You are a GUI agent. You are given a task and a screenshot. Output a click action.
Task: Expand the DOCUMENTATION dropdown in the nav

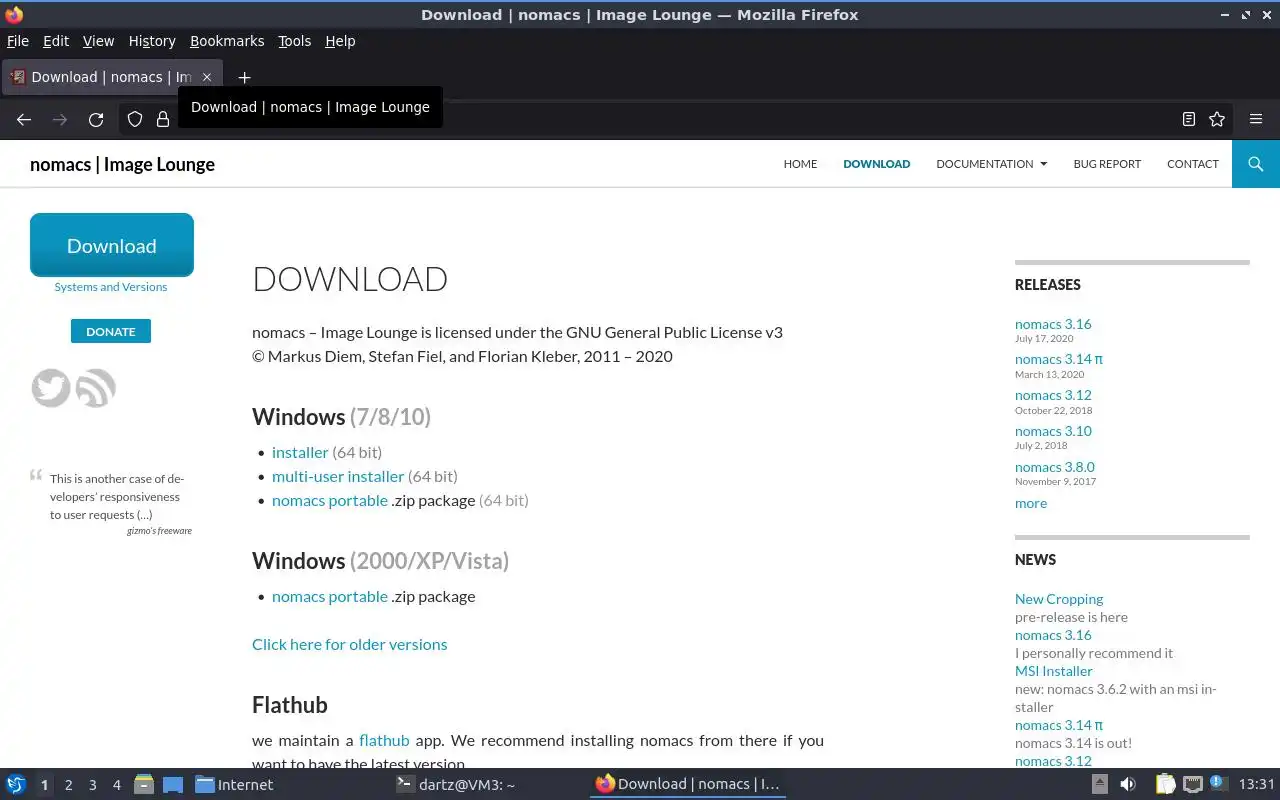(991, 164)
